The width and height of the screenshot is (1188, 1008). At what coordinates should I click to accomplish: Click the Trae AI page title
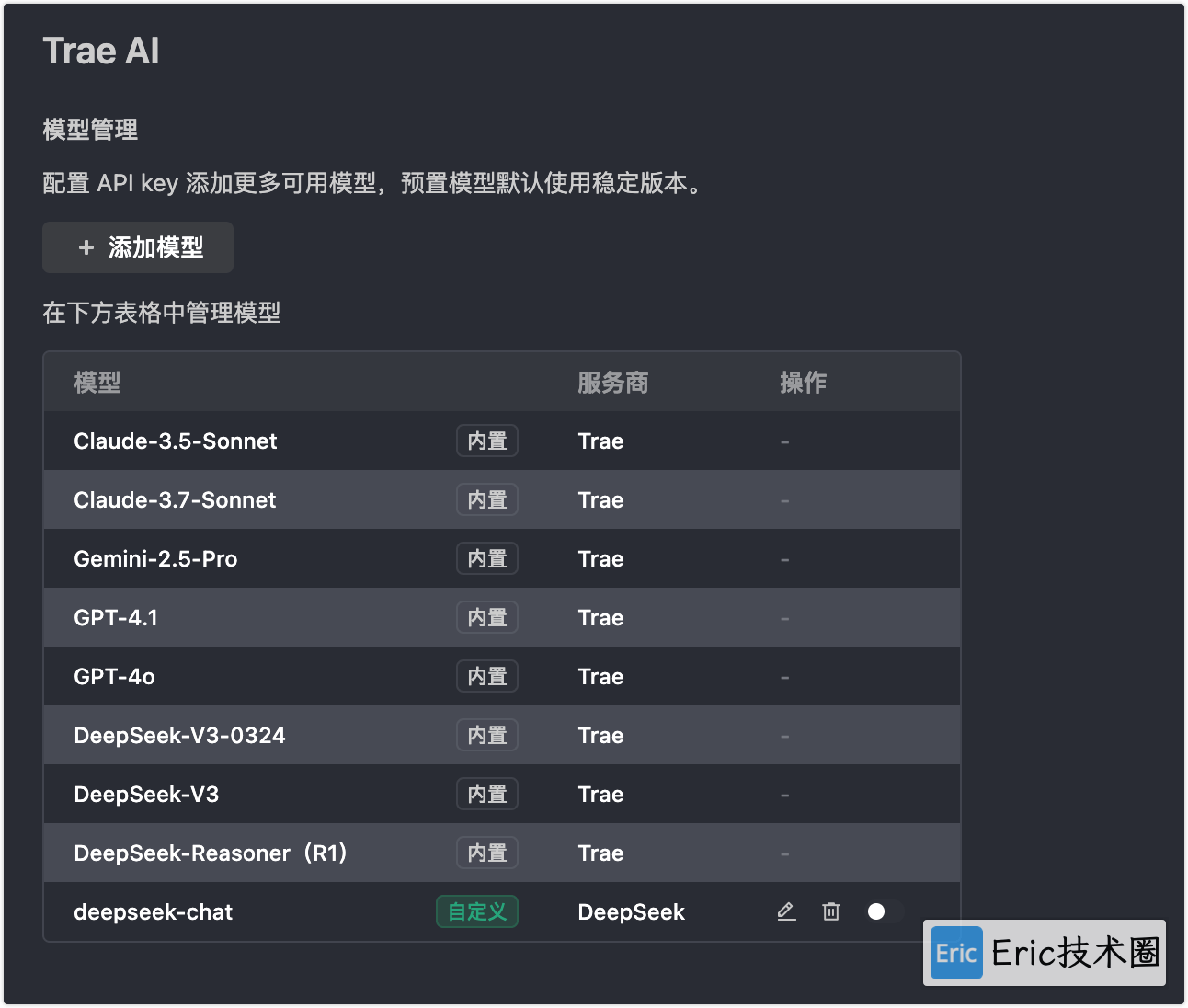[x=101, y=52]
